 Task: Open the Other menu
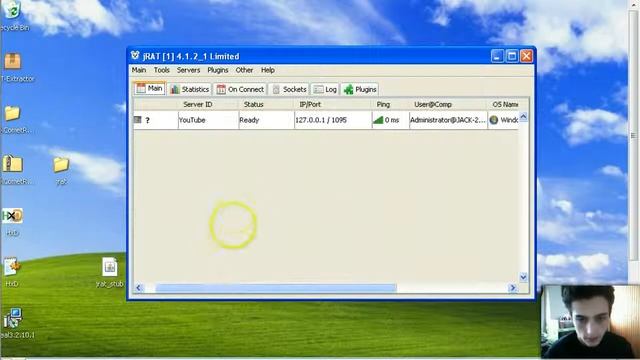click(x=244, y=70)
